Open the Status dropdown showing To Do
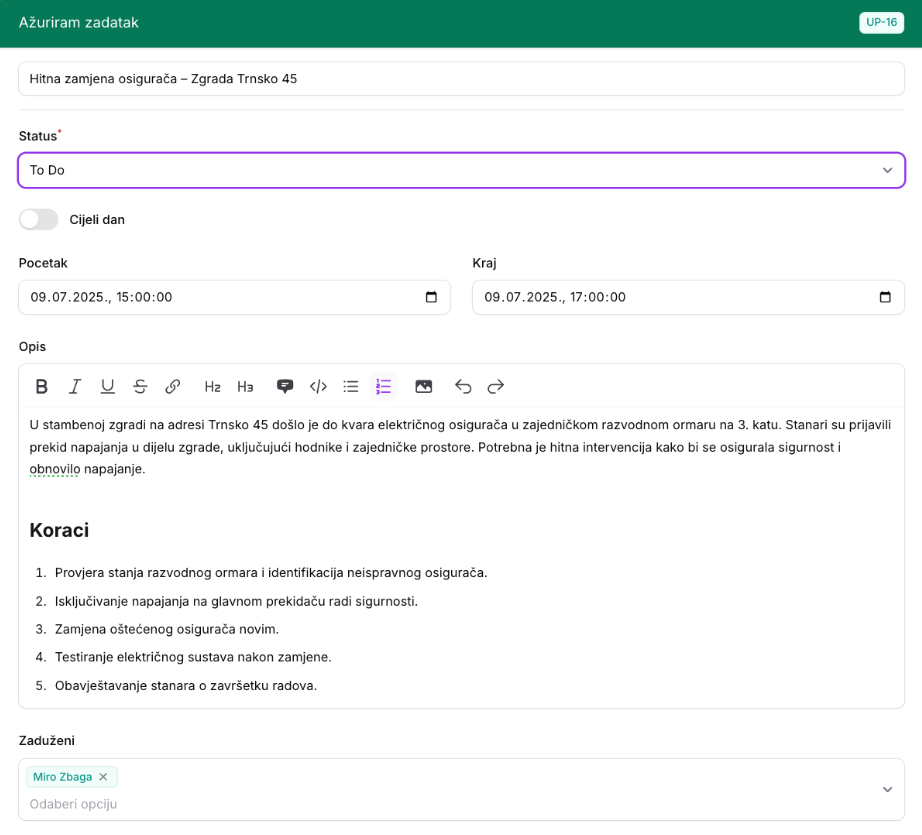922x835 pixels. pos(461,170)
